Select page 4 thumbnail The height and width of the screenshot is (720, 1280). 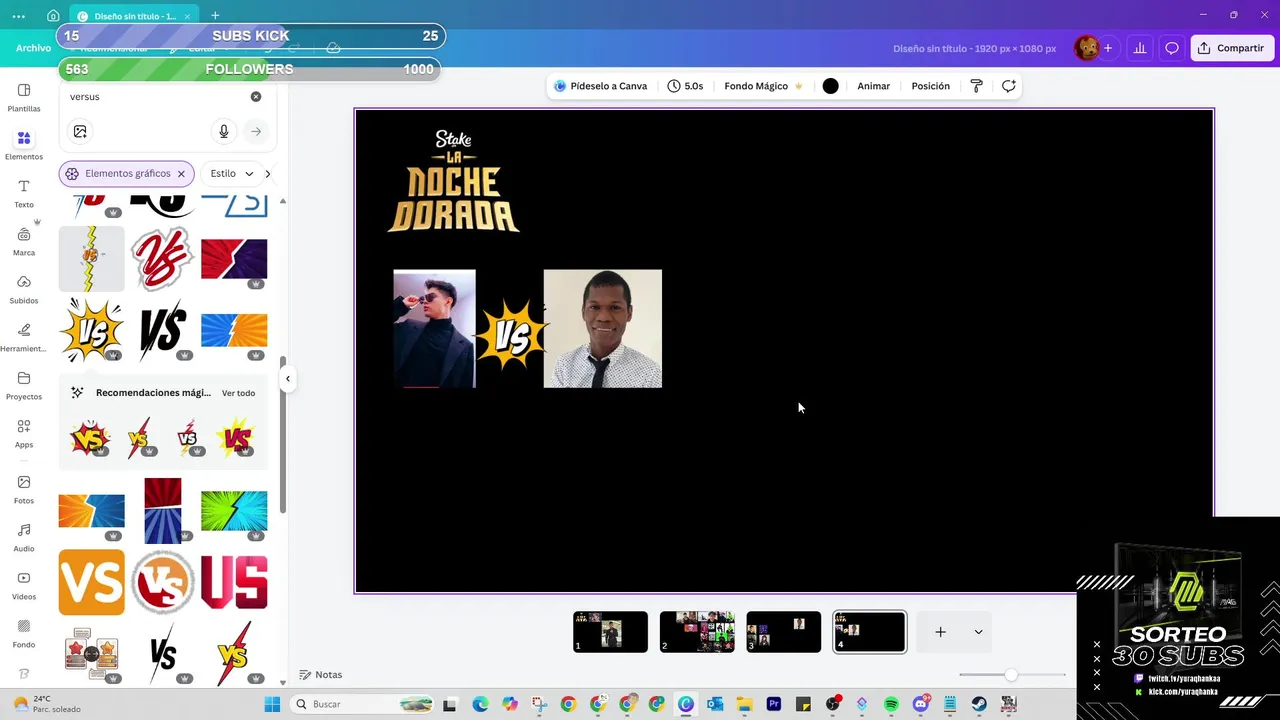point(870,632)
